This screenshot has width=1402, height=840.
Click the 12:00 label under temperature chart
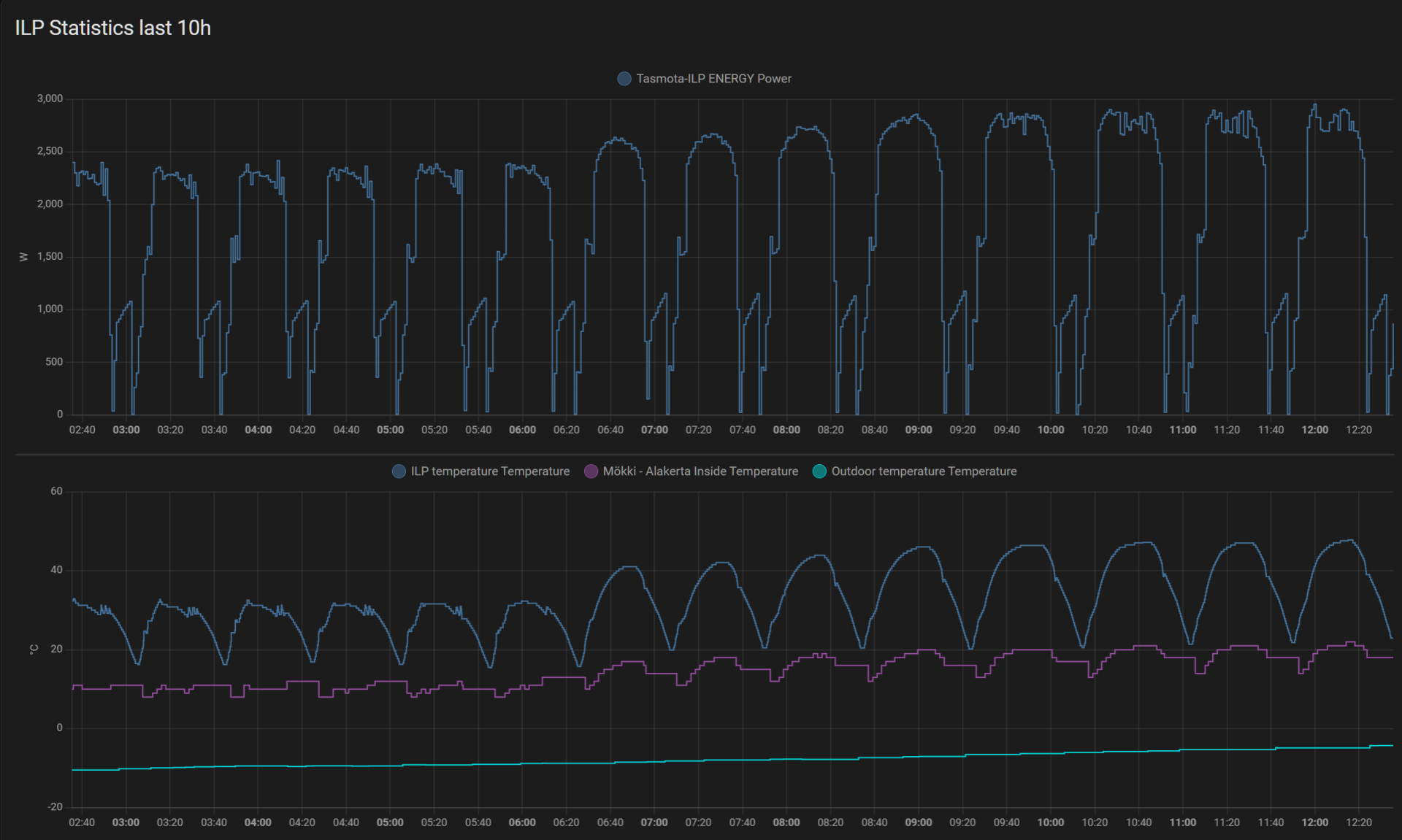click(x=1314, y=822)
